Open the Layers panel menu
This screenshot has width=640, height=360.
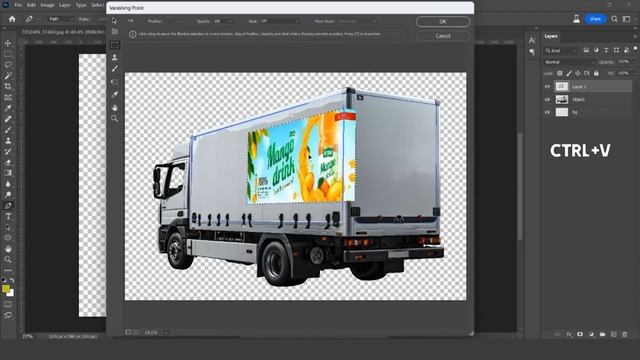pyautogui.click(x=635, y=36)
